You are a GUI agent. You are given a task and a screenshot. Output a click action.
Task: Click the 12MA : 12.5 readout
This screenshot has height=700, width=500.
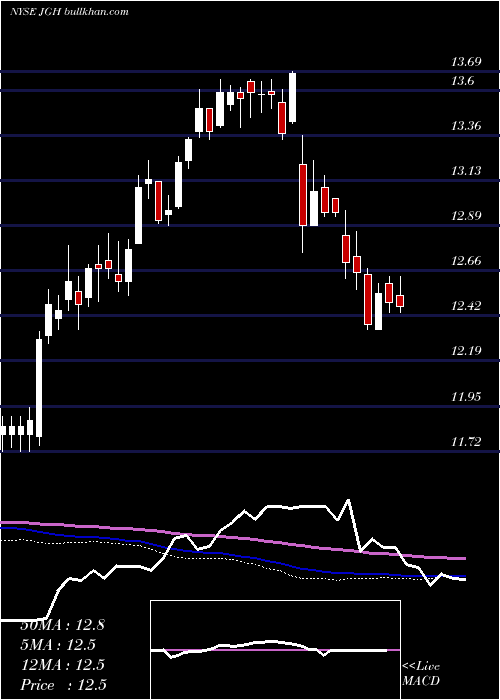(x=62, y=665)
